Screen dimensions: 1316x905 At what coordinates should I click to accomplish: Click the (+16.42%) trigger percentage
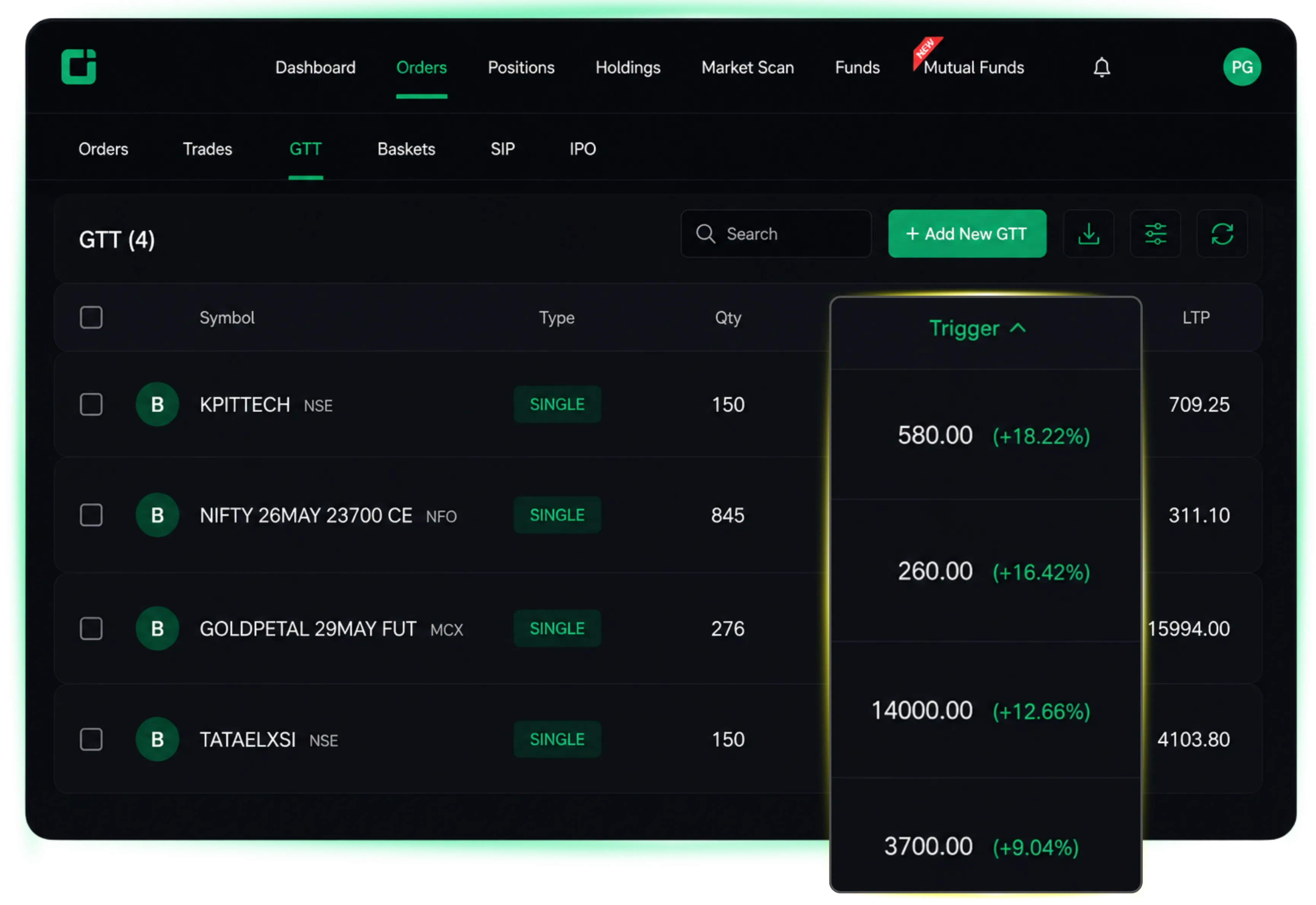(1041, 572)
